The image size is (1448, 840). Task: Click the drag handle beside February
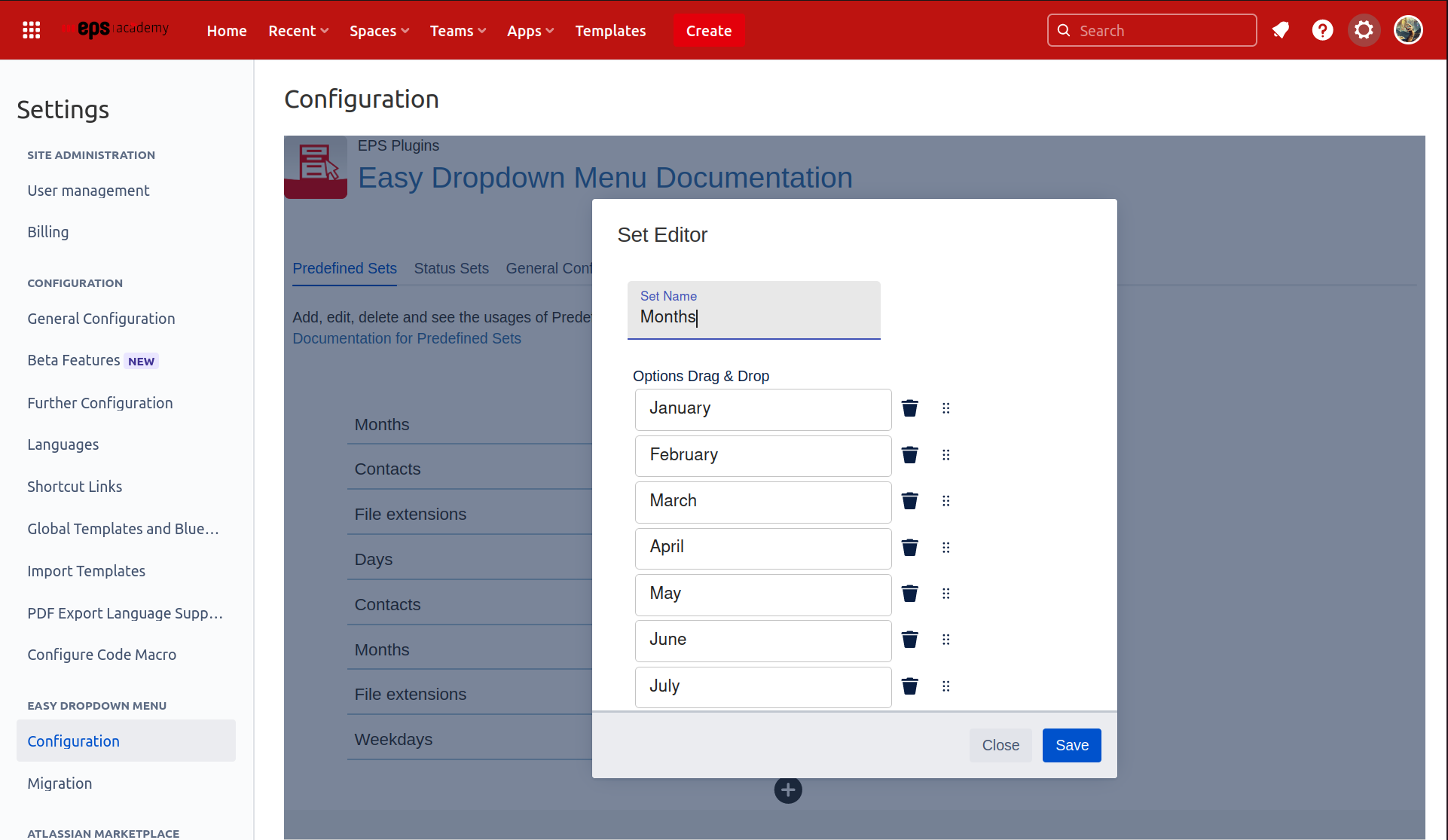(x=945, y=455)
